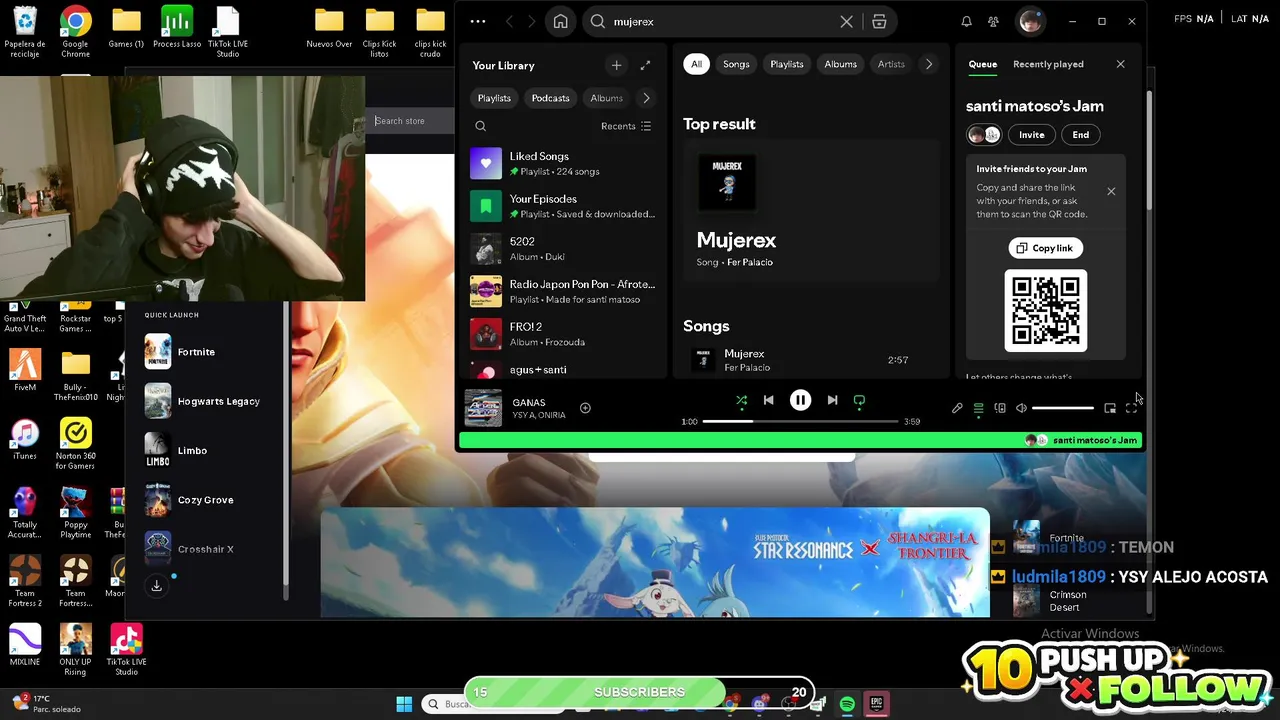Image resolution: width=1280 pixels, height=720 pixels.
Task: Seek in the GANAS progress bar
Action: click(800, 421)
